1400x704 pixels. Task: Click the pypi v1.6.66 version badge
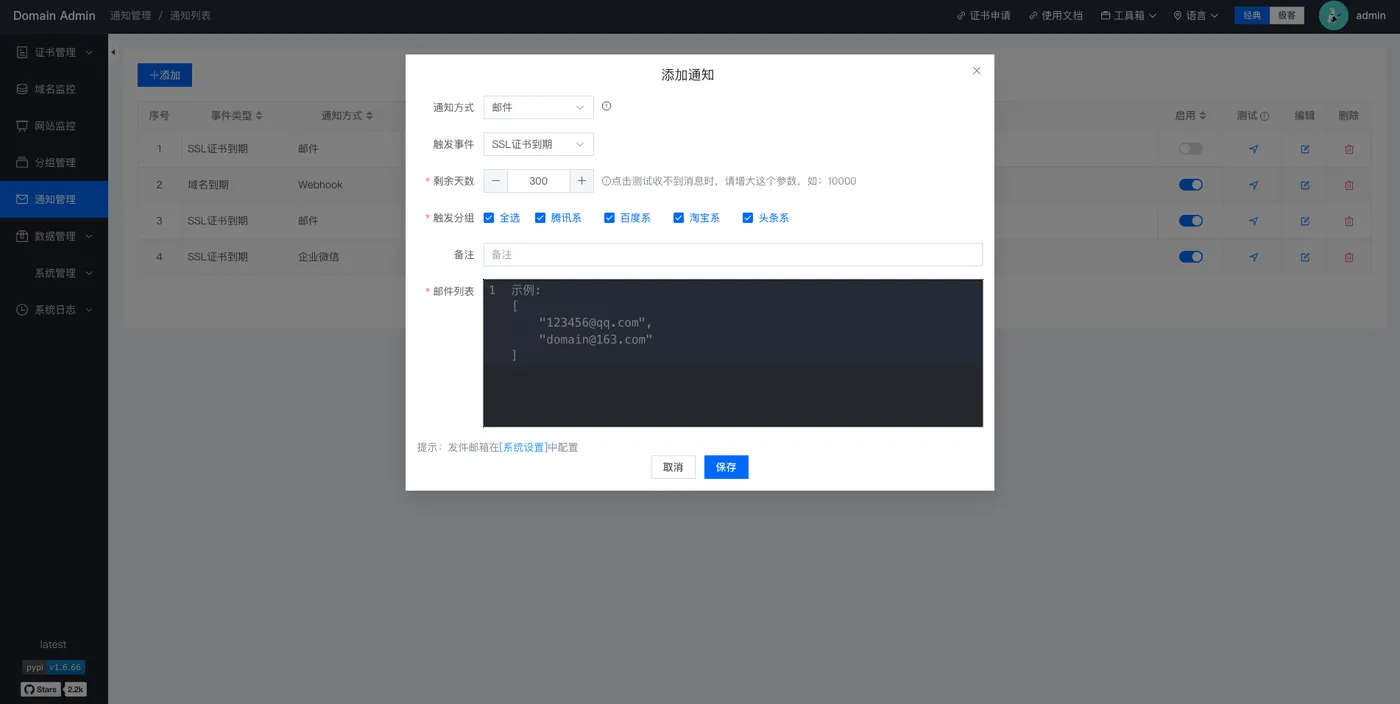[54, 667]
